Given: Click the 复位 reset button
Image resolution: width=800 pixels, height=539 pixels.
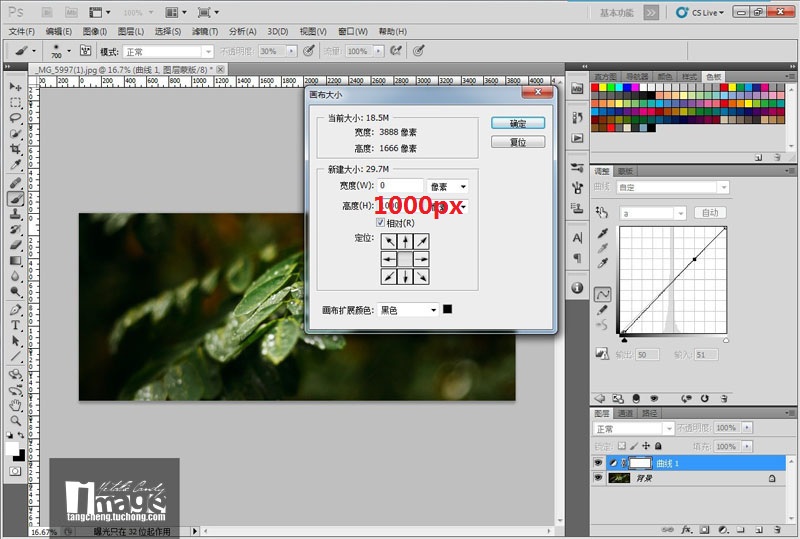Looking at the screenshot, I should coord(518,142).
